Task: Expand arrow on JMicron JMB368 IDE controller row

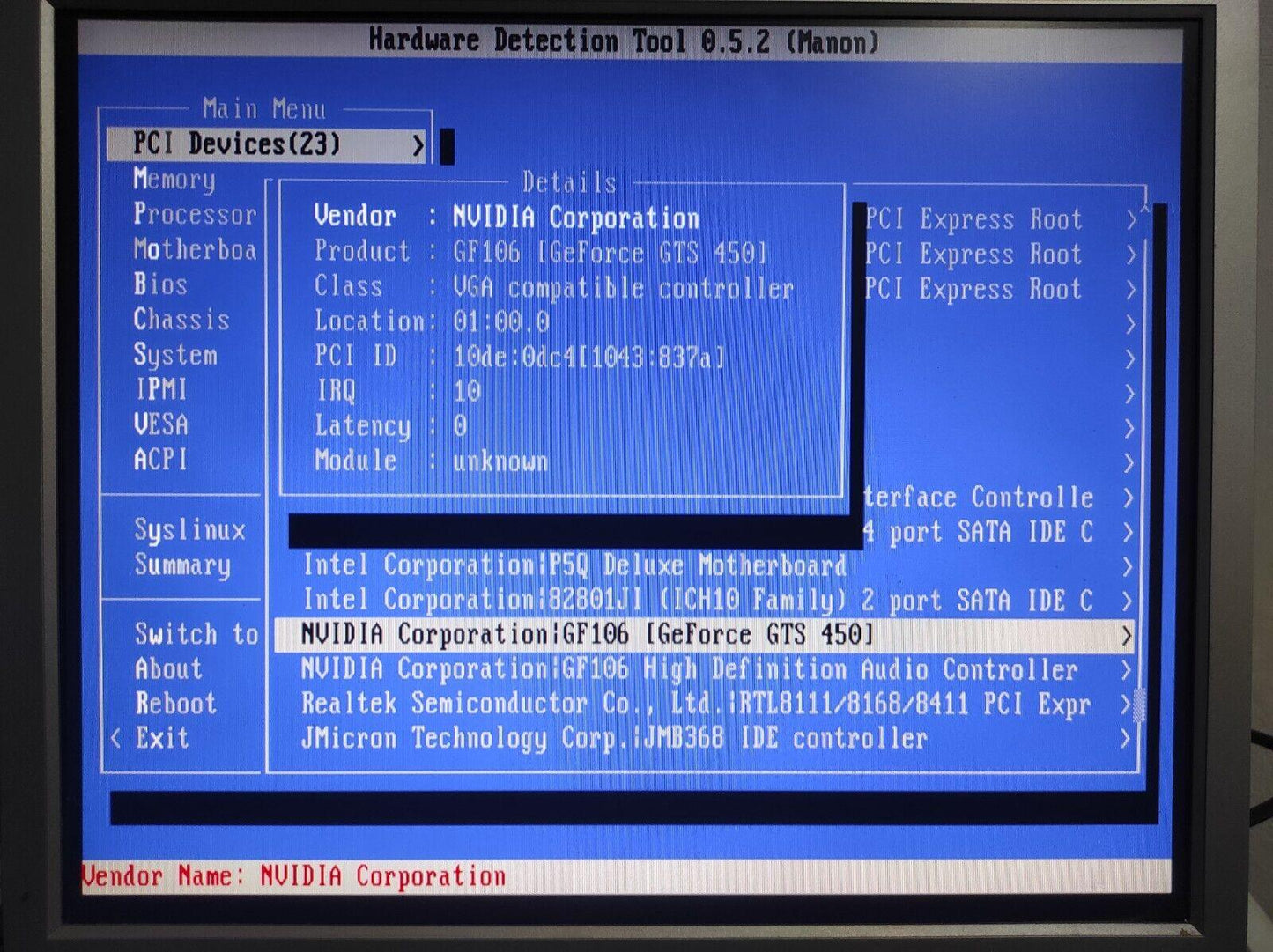Action: [1126, 739]
